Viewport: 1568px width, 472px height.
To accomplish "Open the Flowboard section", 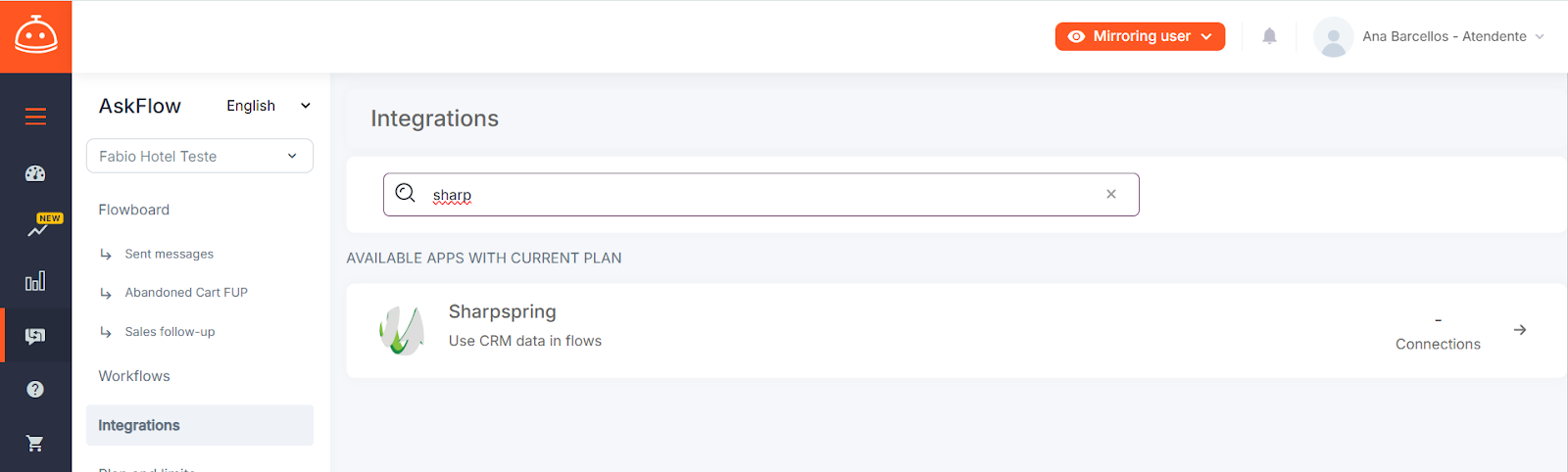I will point(134,210).
